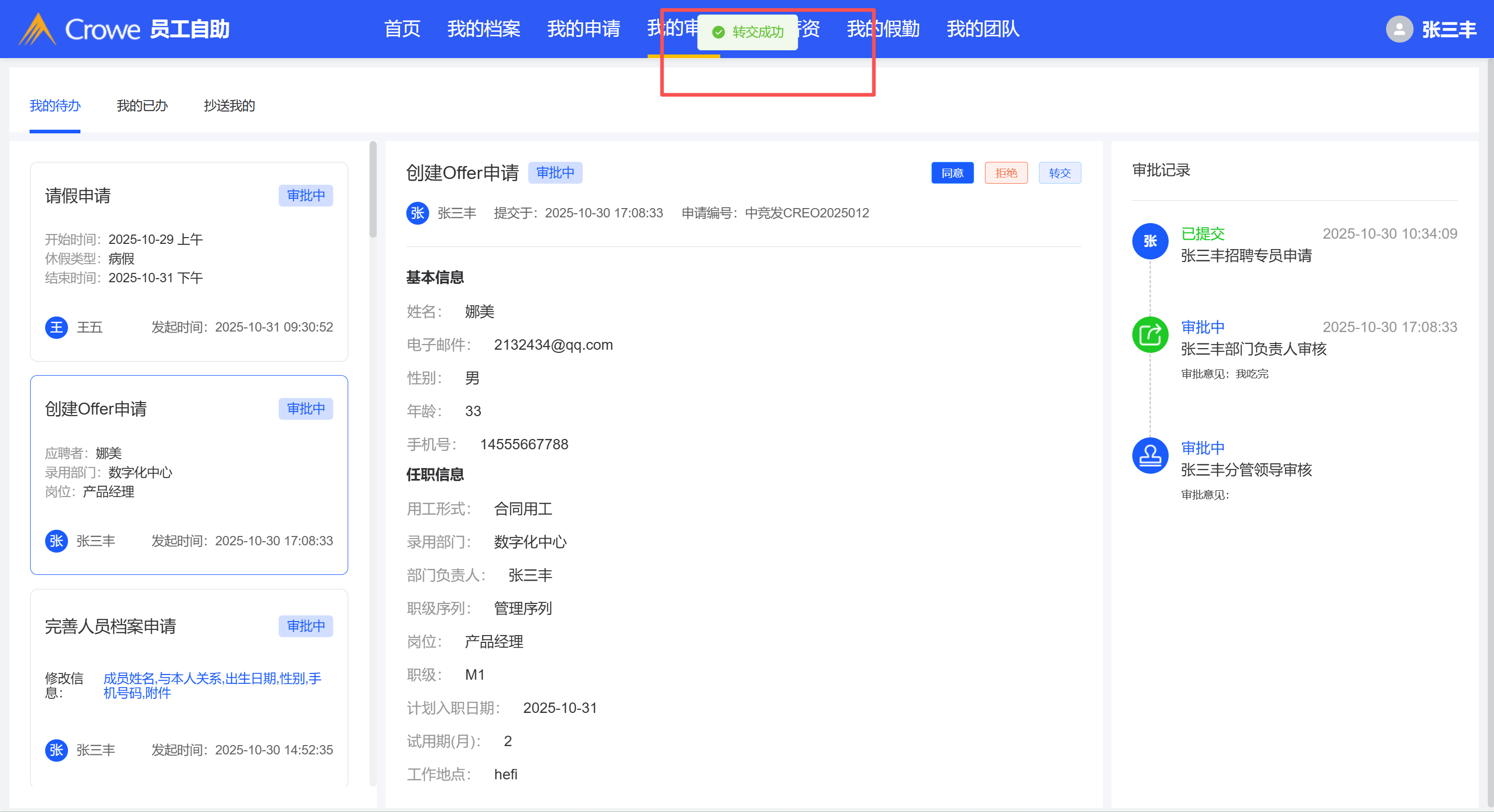The width and height of the screenshot is (1494, 812).
Task: Click the 转交 transfer button
Action: [1059, 173]
